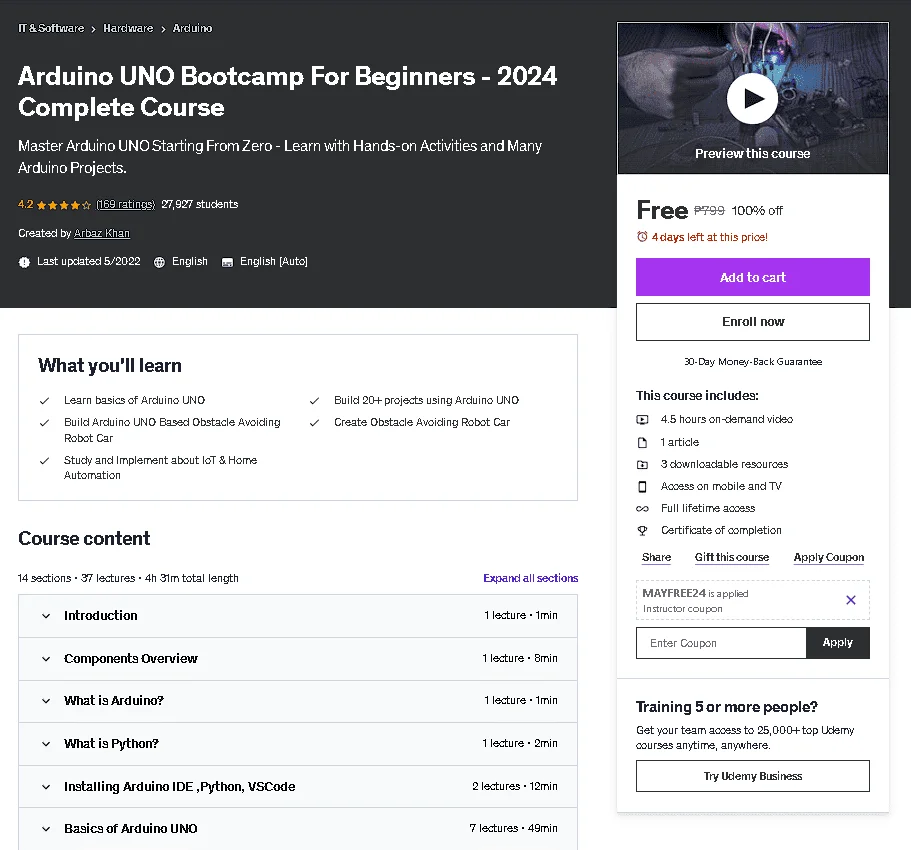The height and width of the screenshot is (850, 911).
Task: Click checkmark beside Build 20+ projects
Action: pos(314,400)
